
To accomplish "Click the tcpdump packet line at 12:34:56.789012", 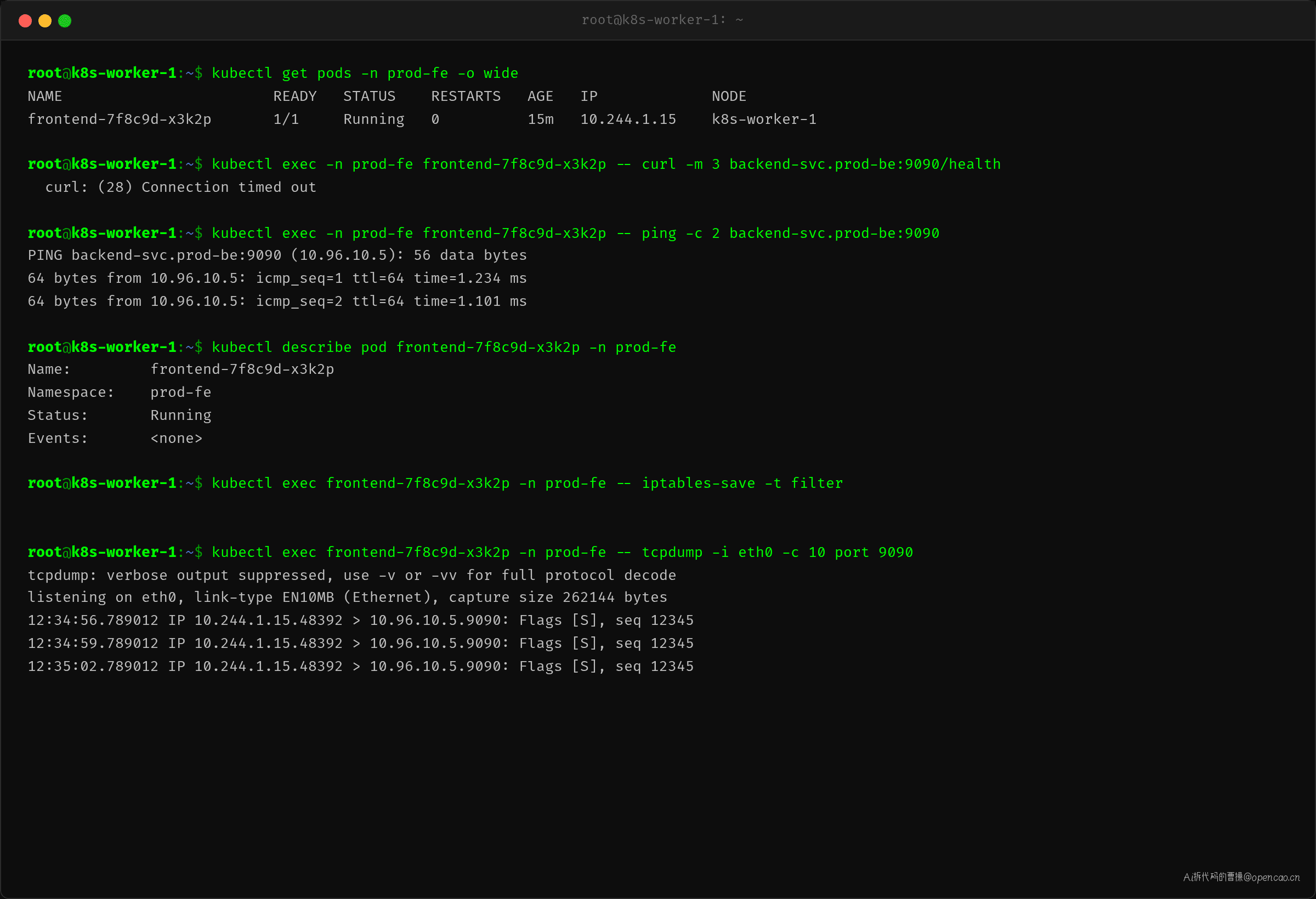I will 361,621.
